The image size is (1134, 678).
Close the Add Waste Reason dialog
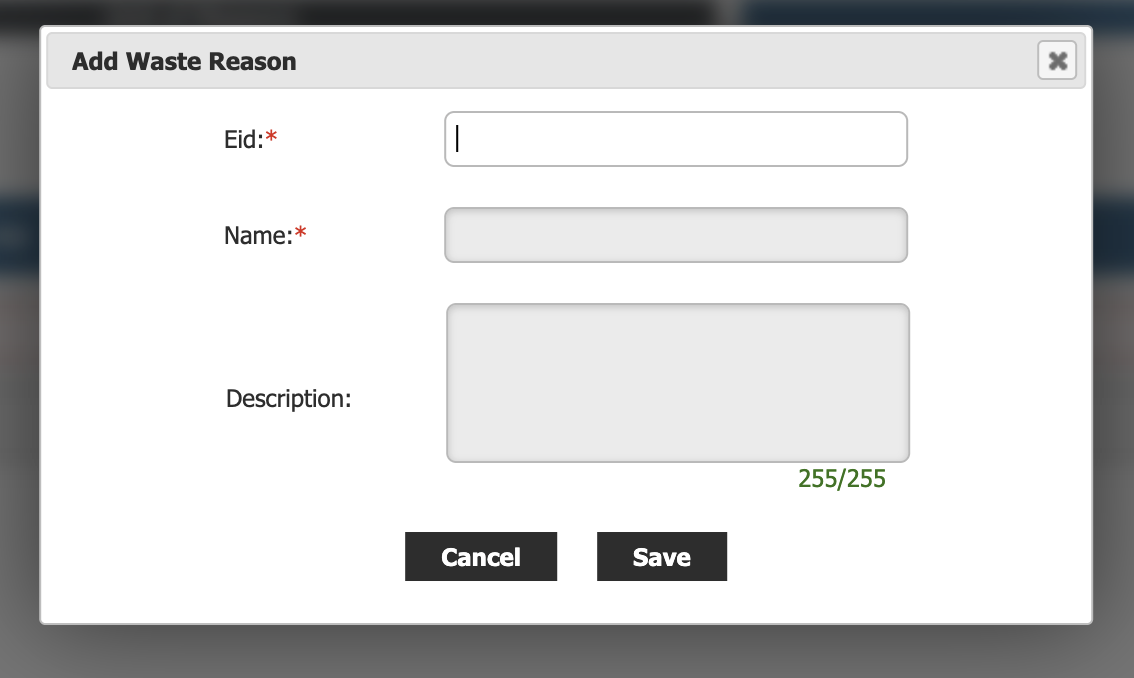1057,61
